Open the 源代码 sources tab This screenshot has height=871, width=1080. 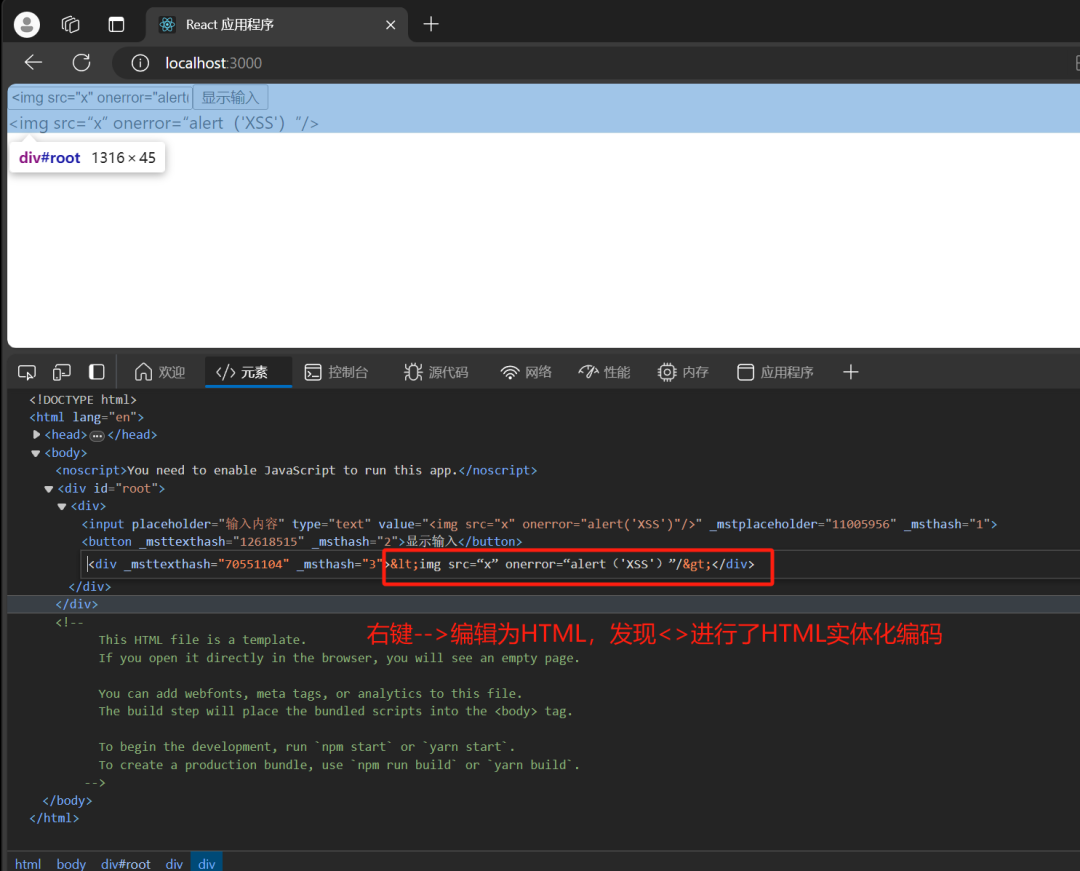coord(437,372)
